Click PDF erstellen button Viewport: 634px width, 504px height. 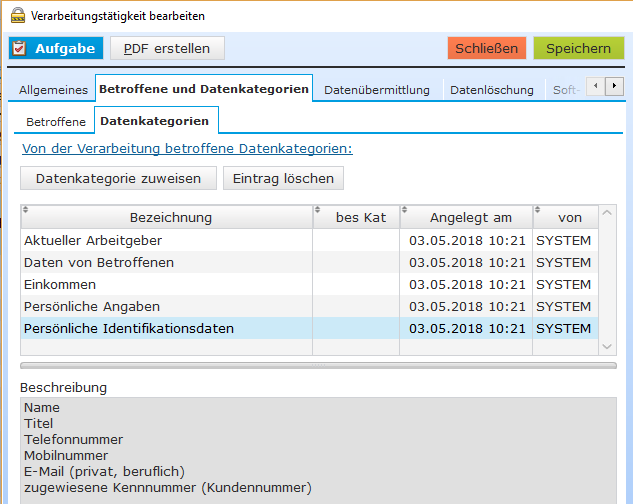167,48
